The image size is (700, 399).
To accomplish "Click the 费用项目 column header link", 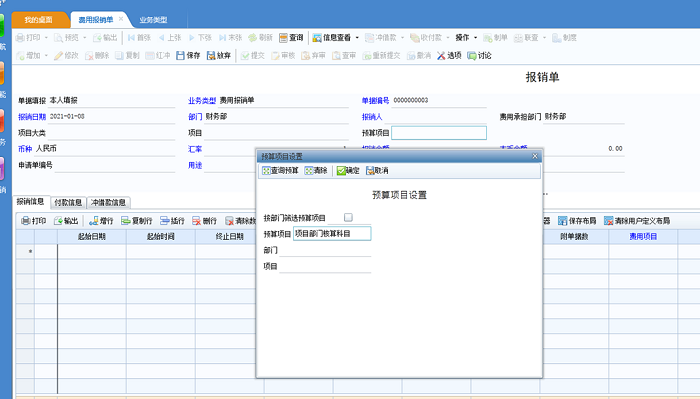I will click(643, 237).
